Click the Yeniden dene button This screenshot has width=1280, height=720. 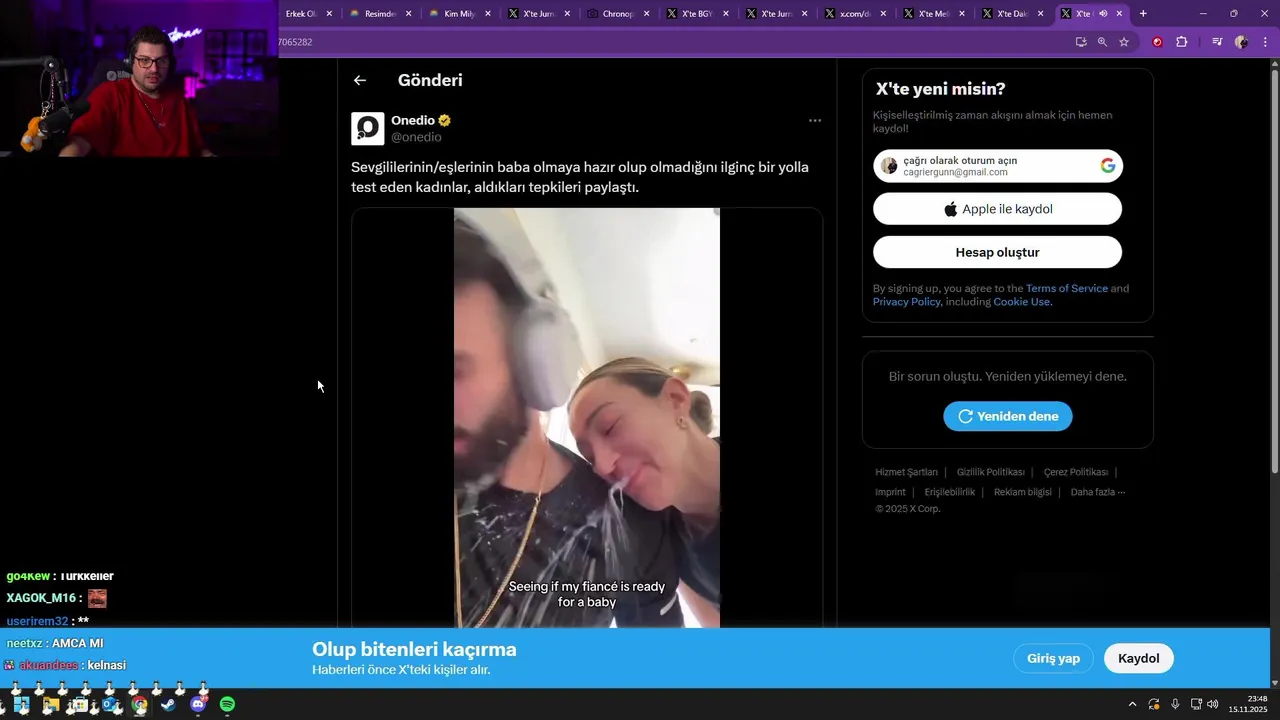click(1008, 416)
